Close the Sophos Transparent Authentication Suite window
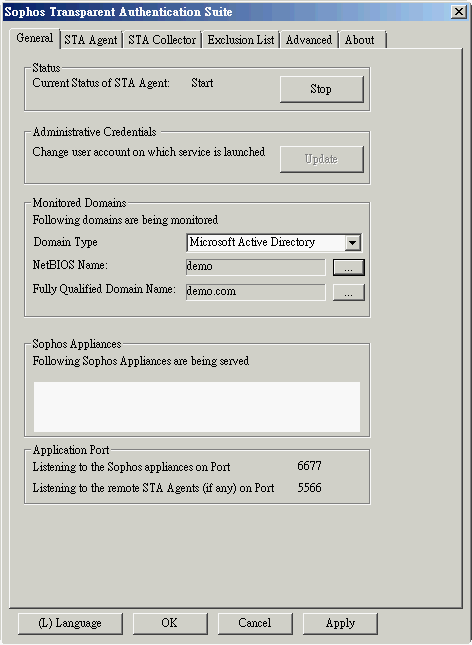This screenshot has width=472, height=645. tap(458, 12)
